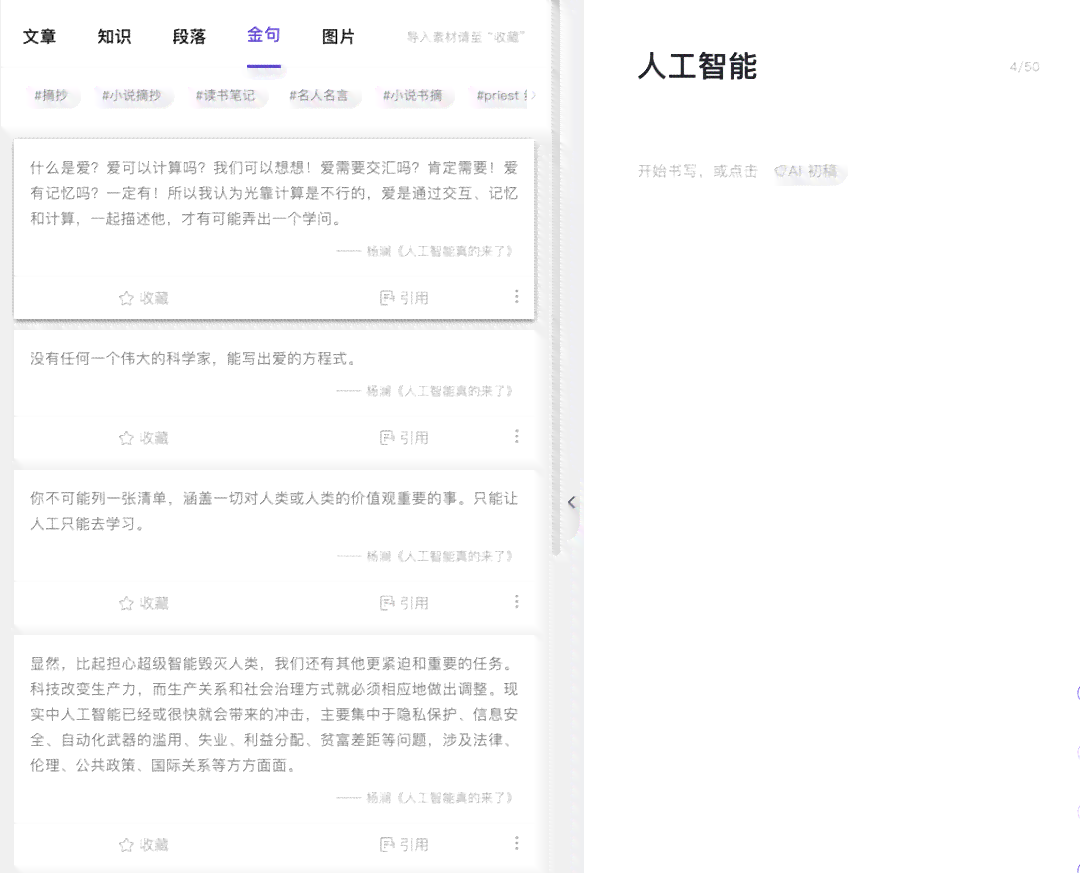Select the 显然，比起担心超级智能 quote text
The height and width of the screenshot is (873, 1080).
click(273, 714)
